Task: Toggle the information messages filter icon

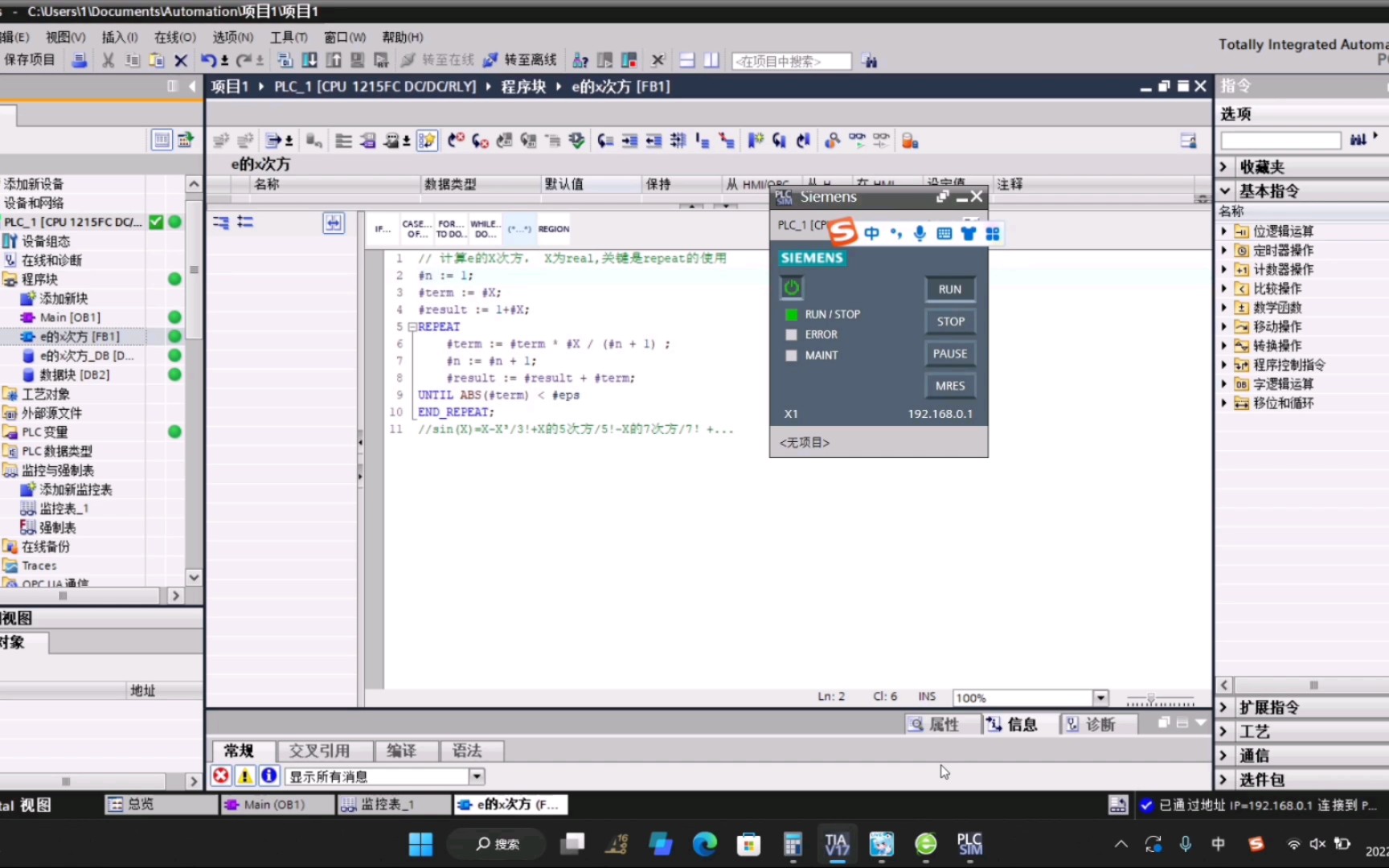Action: point(269,776)
